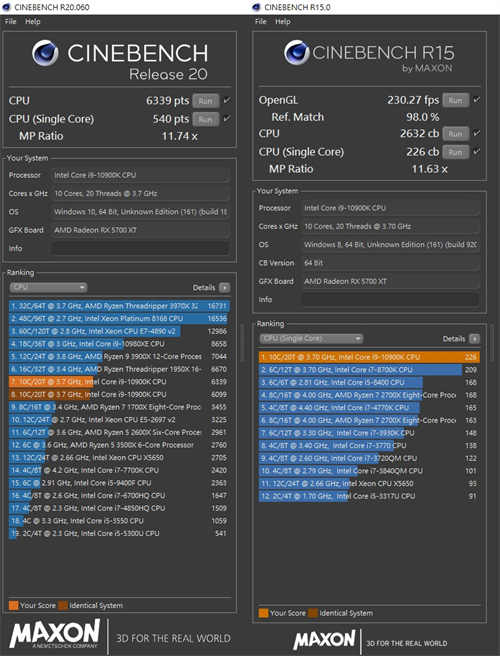Select rank 18 Core i5-3550 row
500x656 pixels.
119,521
